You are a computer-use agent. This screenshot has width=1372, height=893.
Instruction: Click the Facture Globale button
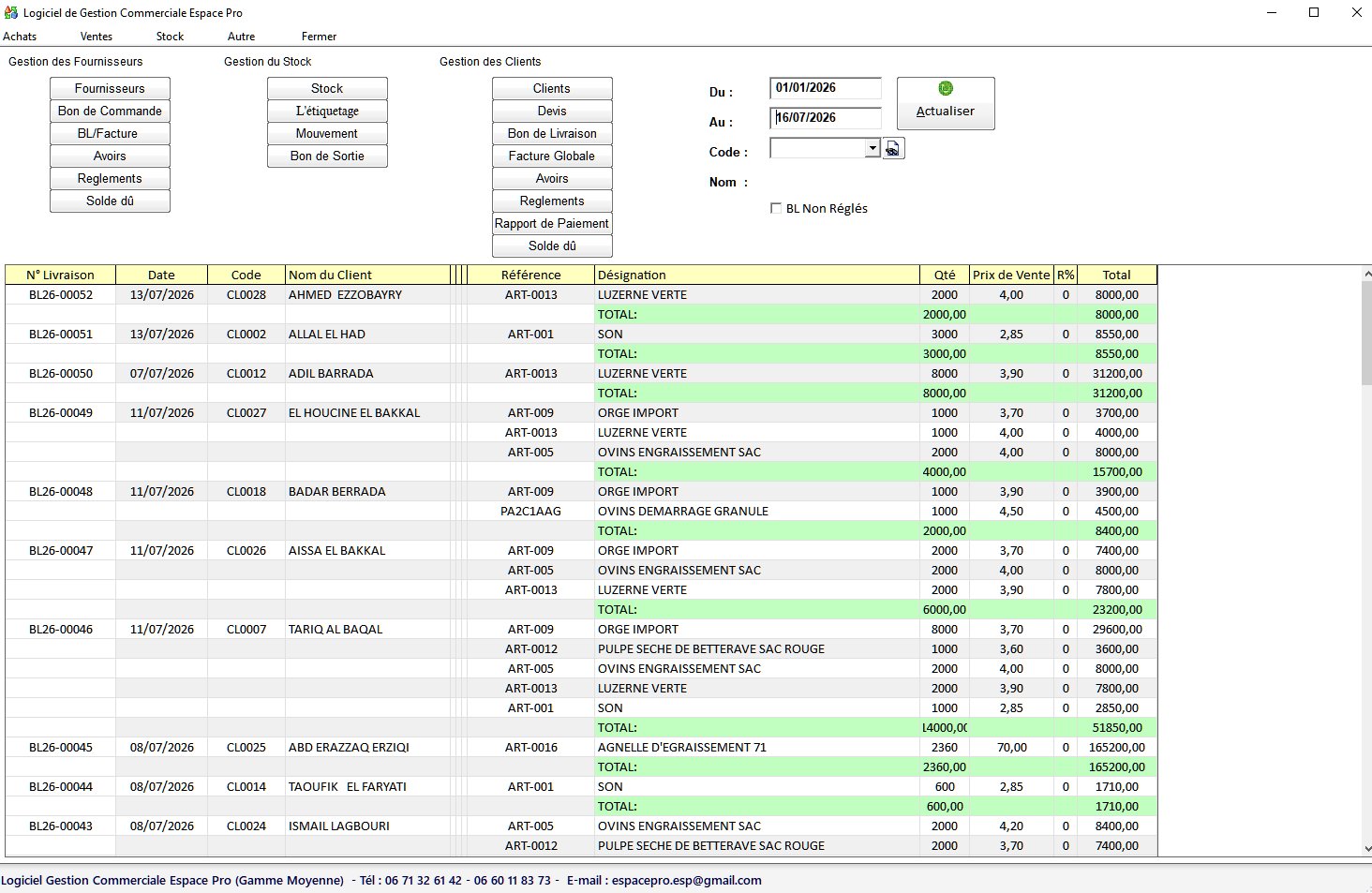click(552, 156)
